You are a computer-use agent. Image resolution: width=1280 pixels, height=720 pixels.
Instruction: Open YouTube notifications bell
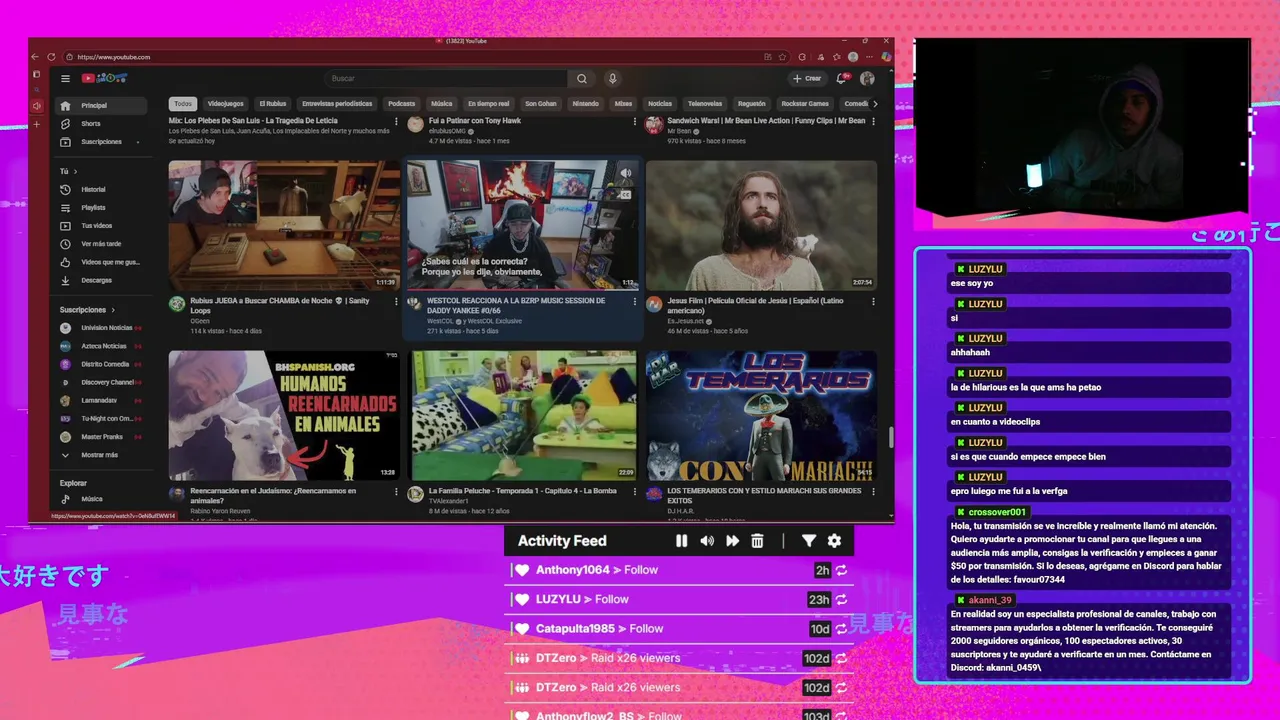click(x=842, y=78)
